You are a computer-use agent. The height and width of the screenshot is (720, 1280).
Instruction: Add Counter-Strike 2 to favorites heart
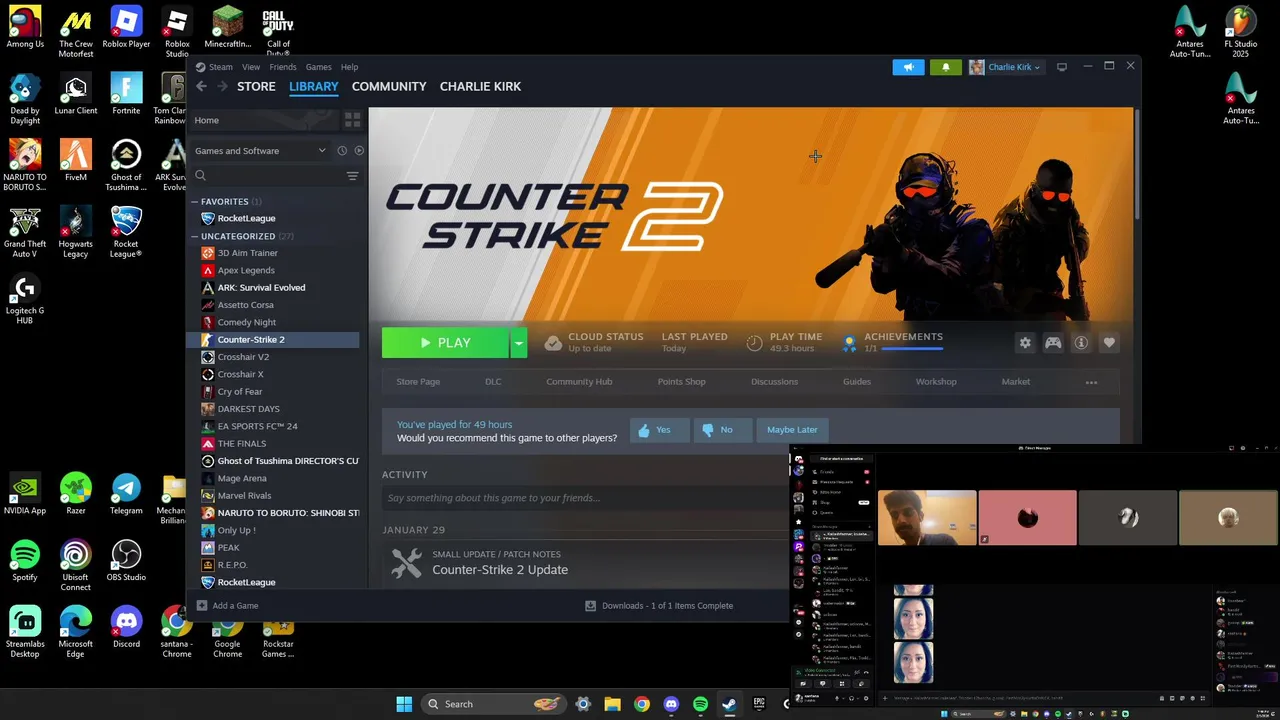pyautogui.click(x=1109, y=342)
